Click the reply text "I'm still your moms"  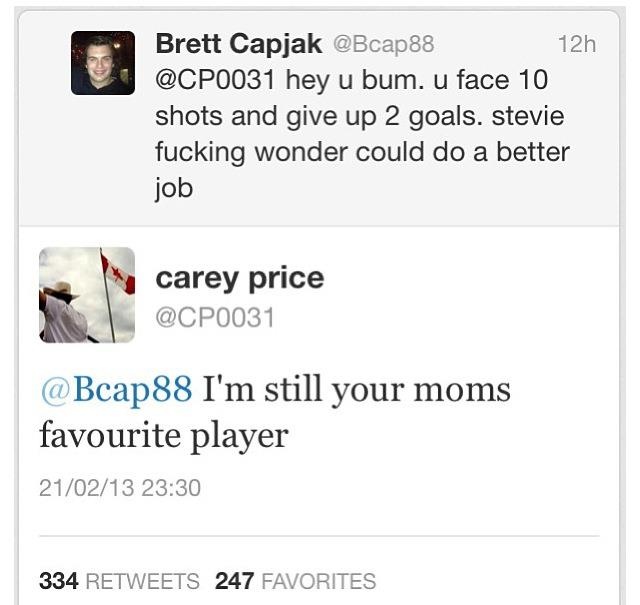pyautogui.click(x=357, y=388)
